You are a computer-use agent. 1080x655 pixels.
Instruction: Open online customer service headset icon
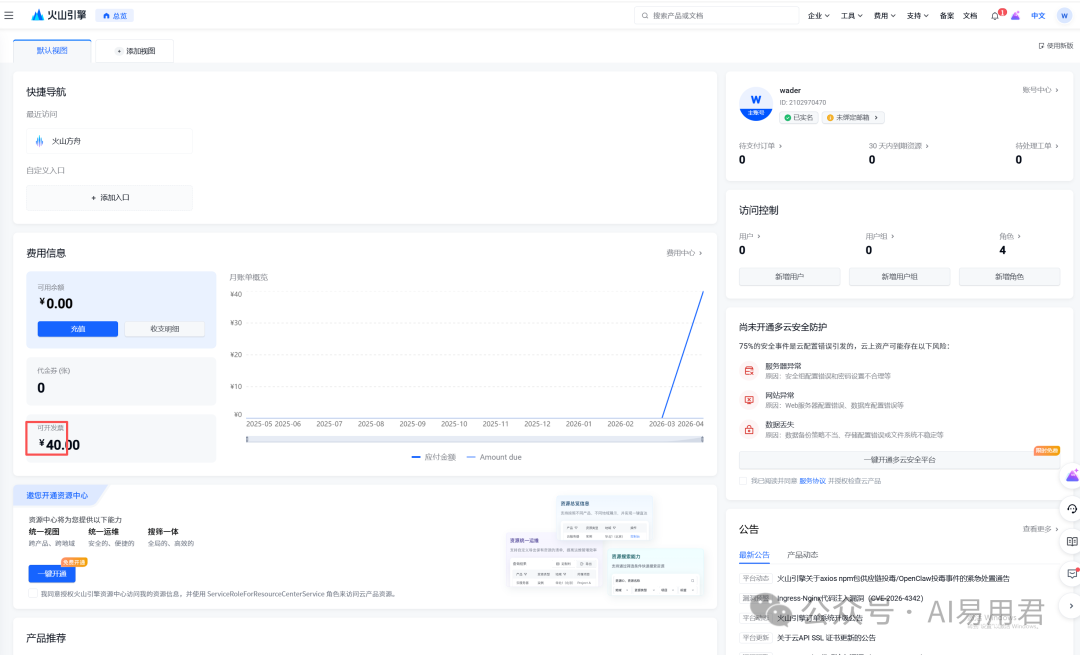coord(1072,508)
